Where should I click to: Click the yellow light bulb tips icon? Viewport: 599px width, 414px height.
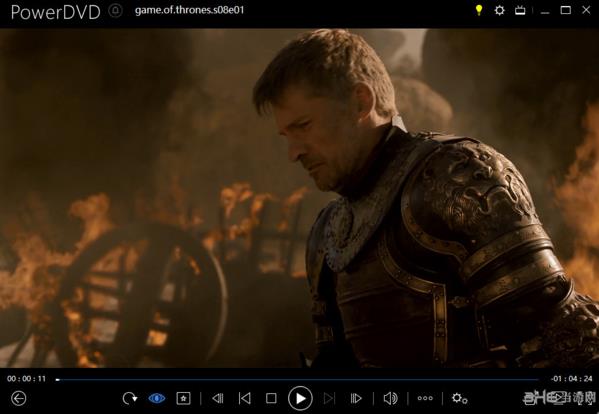479,10
